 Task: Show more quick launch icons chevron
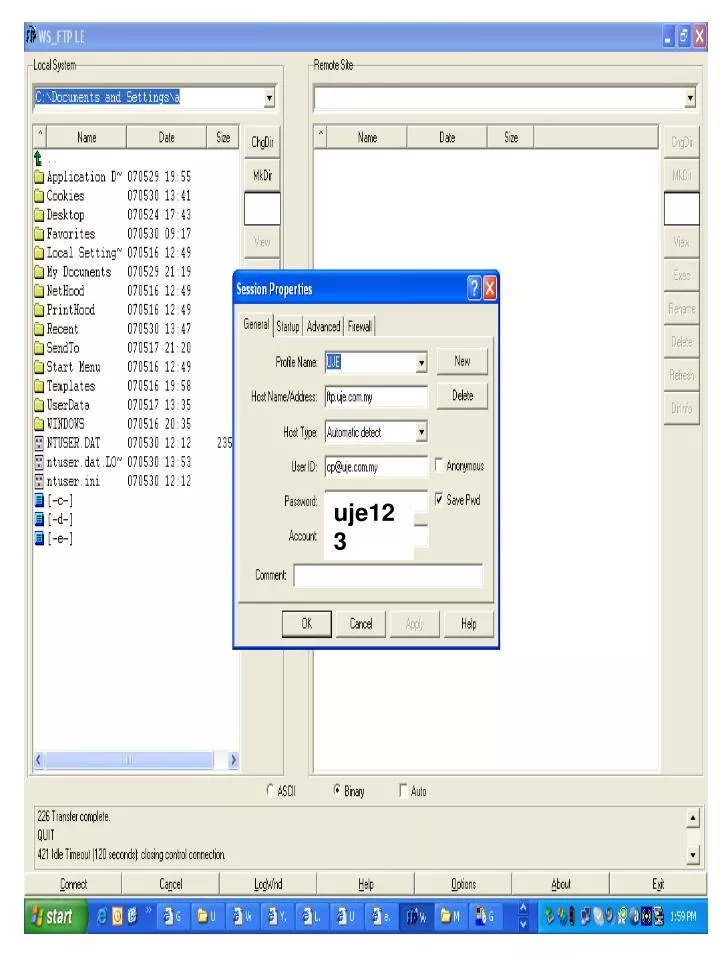pyautogui.click(x=148, y=910)
